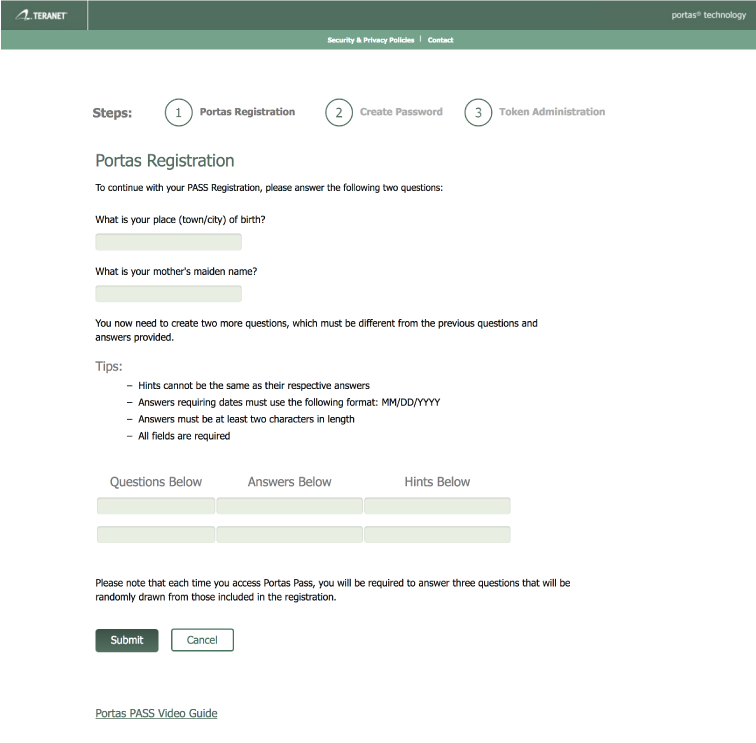Focus the place of birth input field
The image size is (756, 743).
pyautogui.click(x=168, y=242)
